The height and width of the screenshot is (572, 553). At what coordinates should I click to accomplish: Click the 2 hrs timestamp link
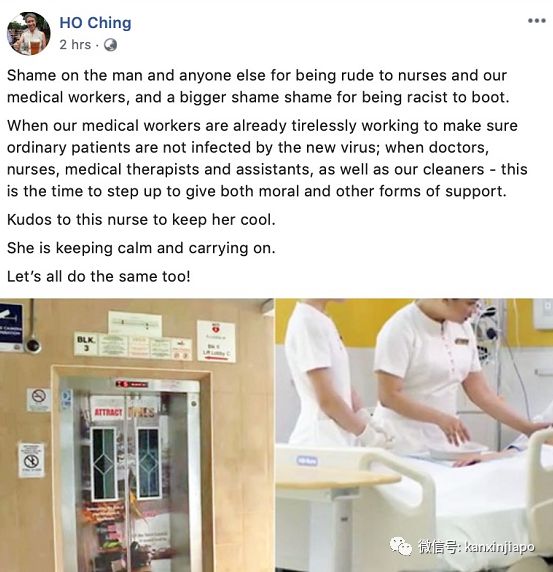coord(75,45)
